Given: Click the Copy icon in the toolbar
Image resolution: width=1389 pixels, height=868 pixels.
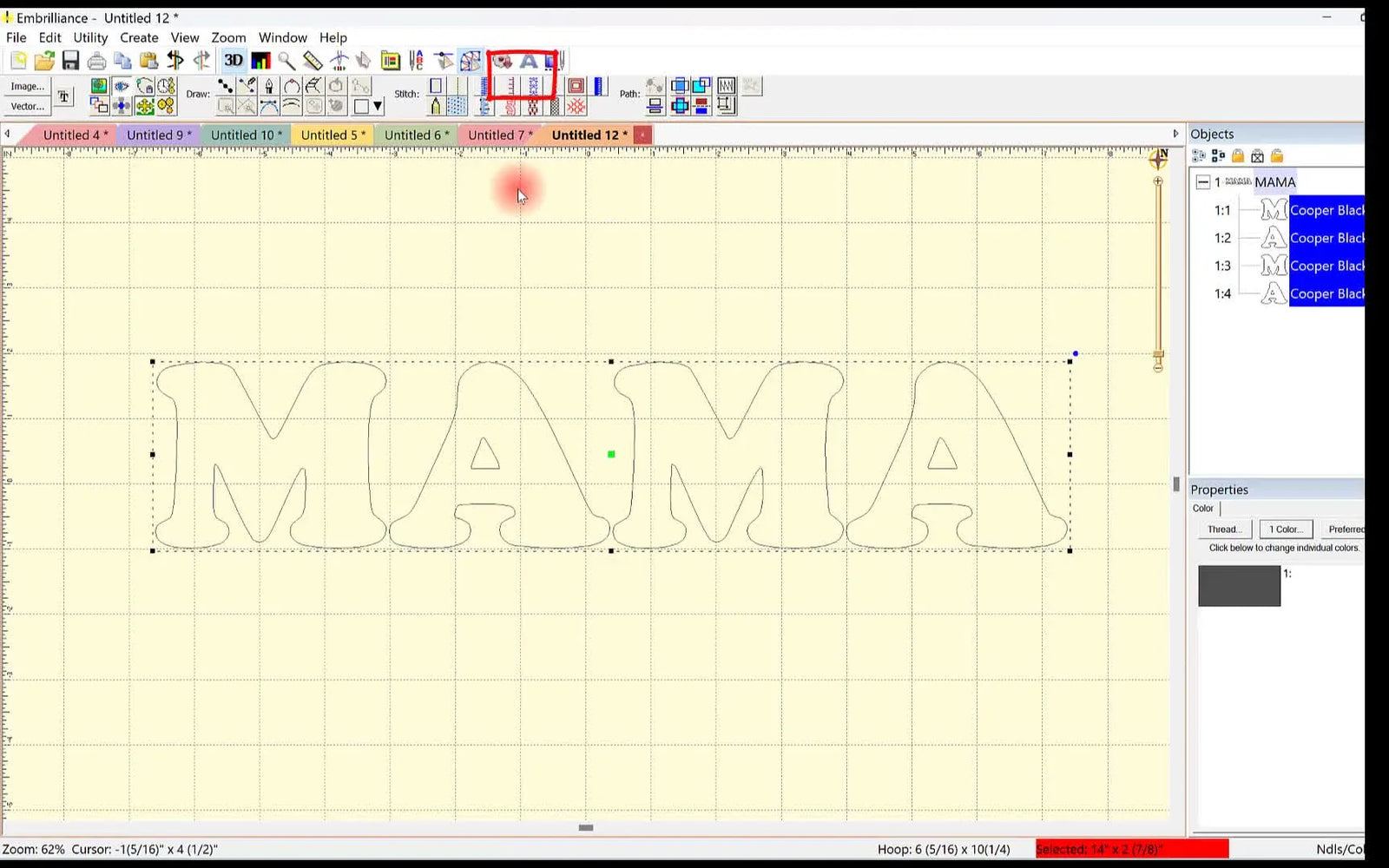Looking at the screenshot, I should [122, 60].
